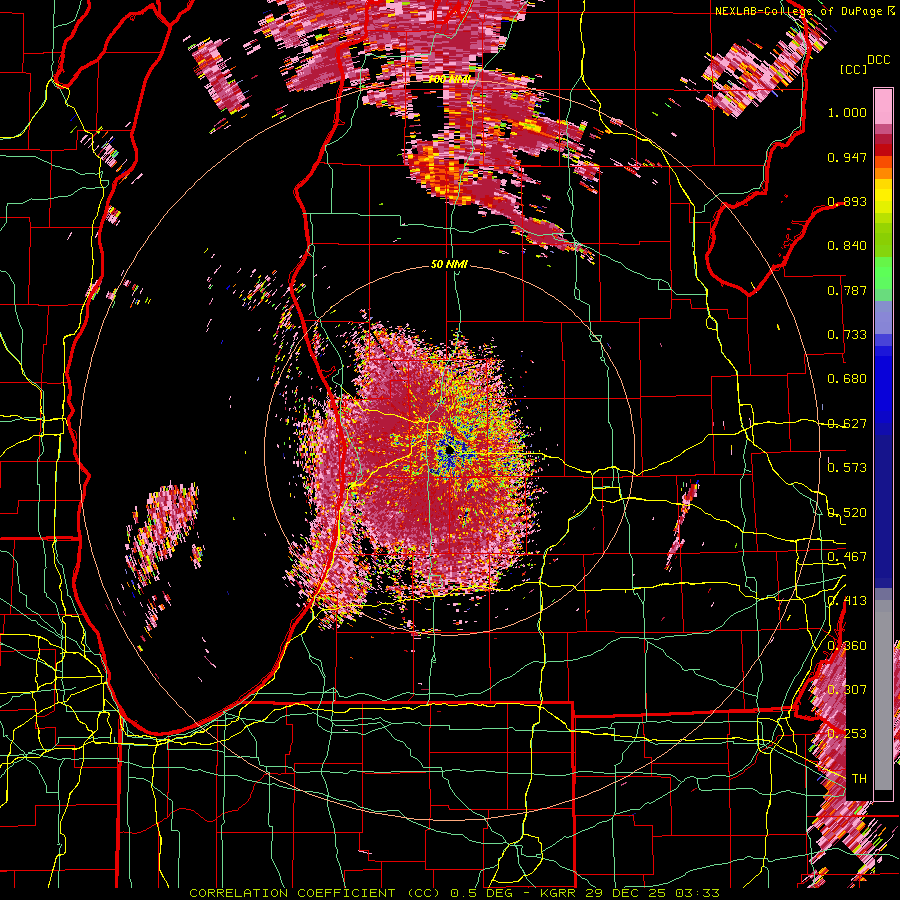900x900 pixels.
Task: Click the 0.467 scale value
Action: [x=847, y=557]
